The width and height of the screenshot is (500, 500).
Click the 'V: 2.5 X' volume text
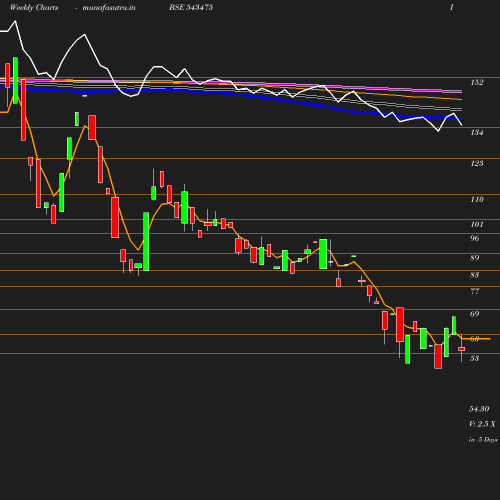click(x=482, y=424)
